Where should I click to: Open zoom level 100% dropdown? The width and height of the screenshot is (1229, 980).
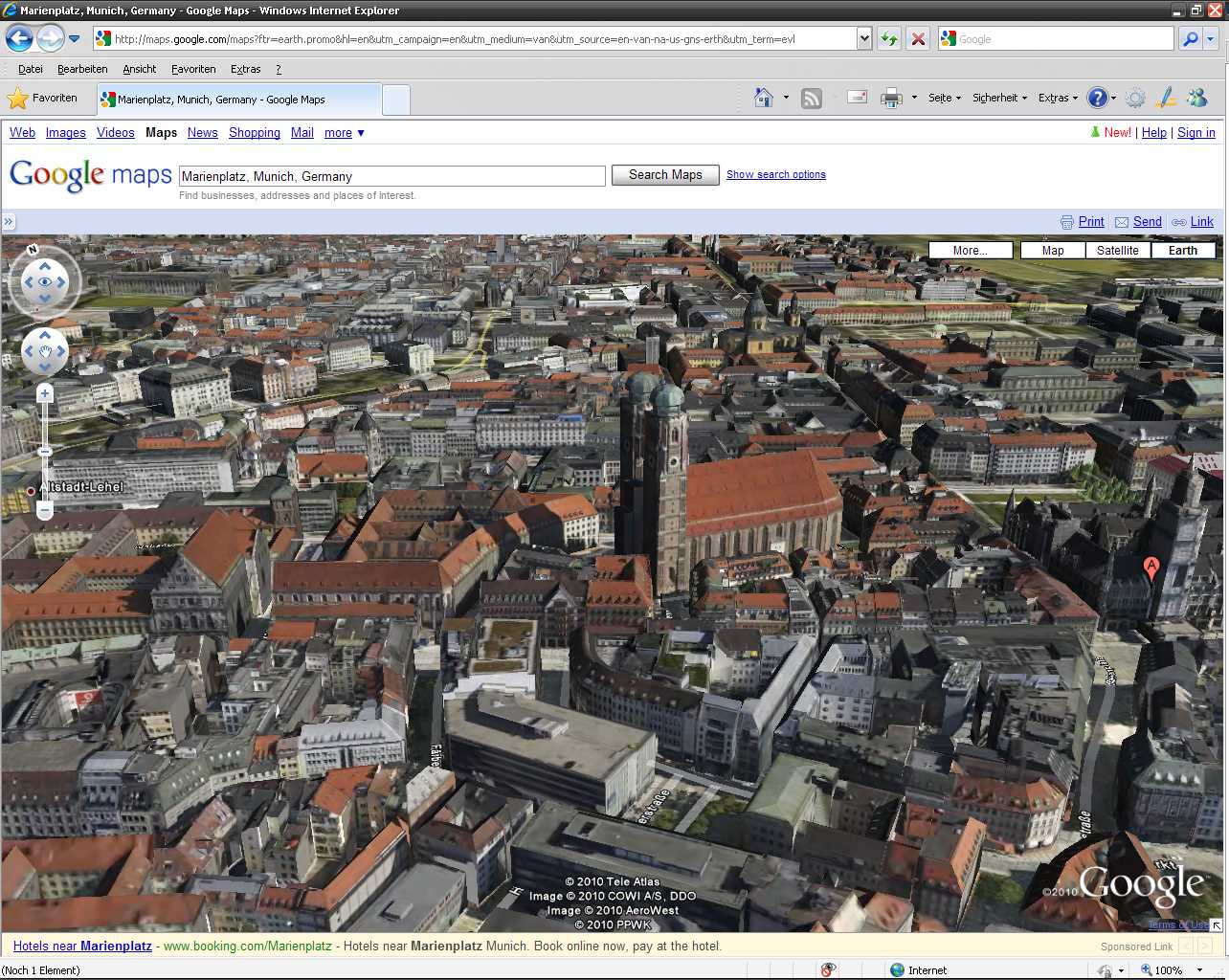click(1199, 969)
